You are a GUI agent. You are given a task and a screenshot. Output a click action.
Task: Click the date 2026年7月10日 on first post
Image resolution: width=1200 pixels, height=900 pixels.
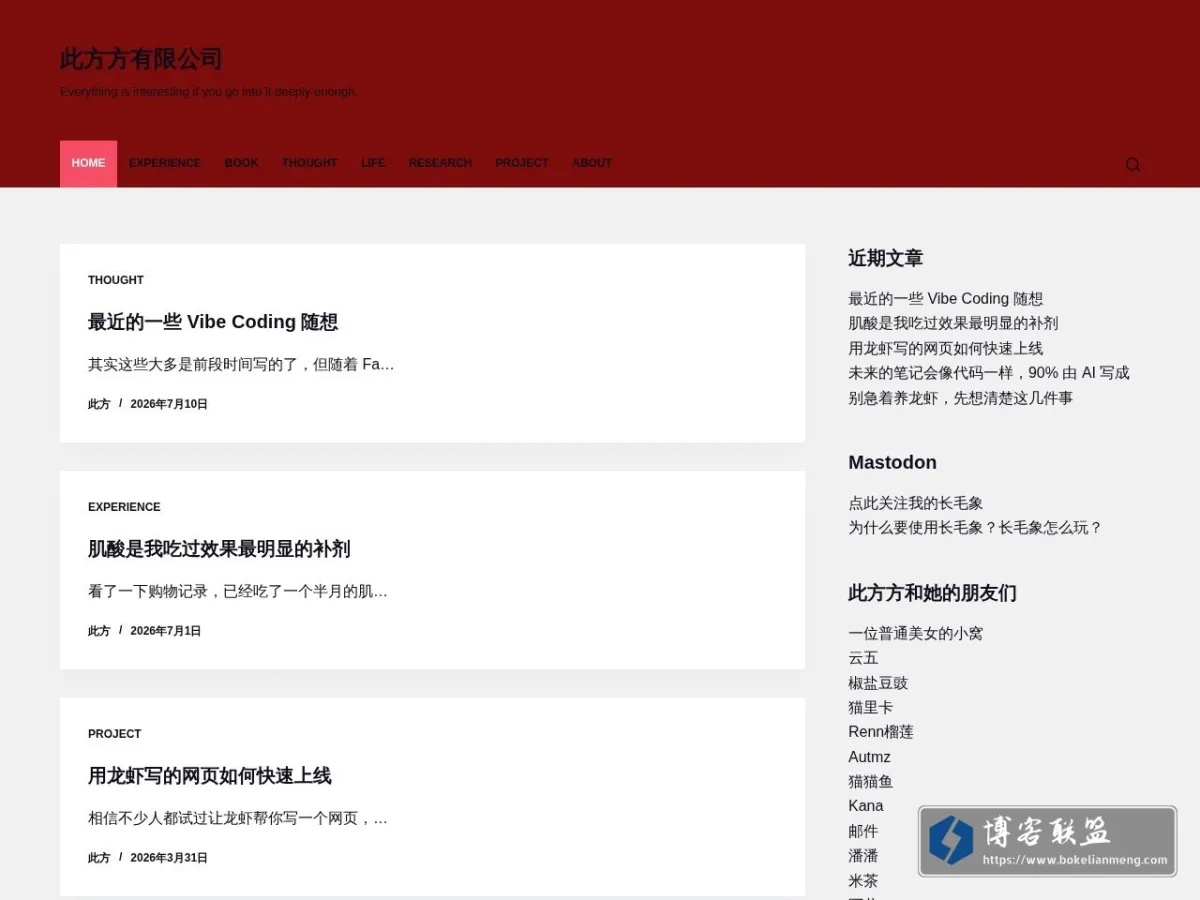pyautogui.click(x=169, y=404)
